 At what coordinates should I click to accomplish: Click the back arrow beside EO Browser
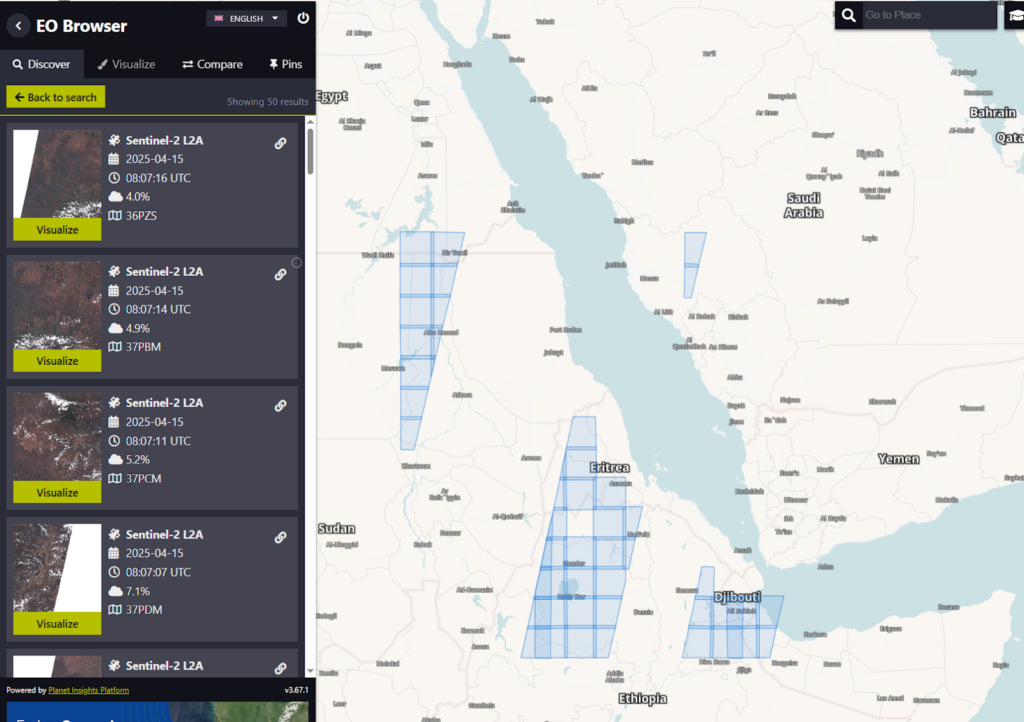click(18, 26)
